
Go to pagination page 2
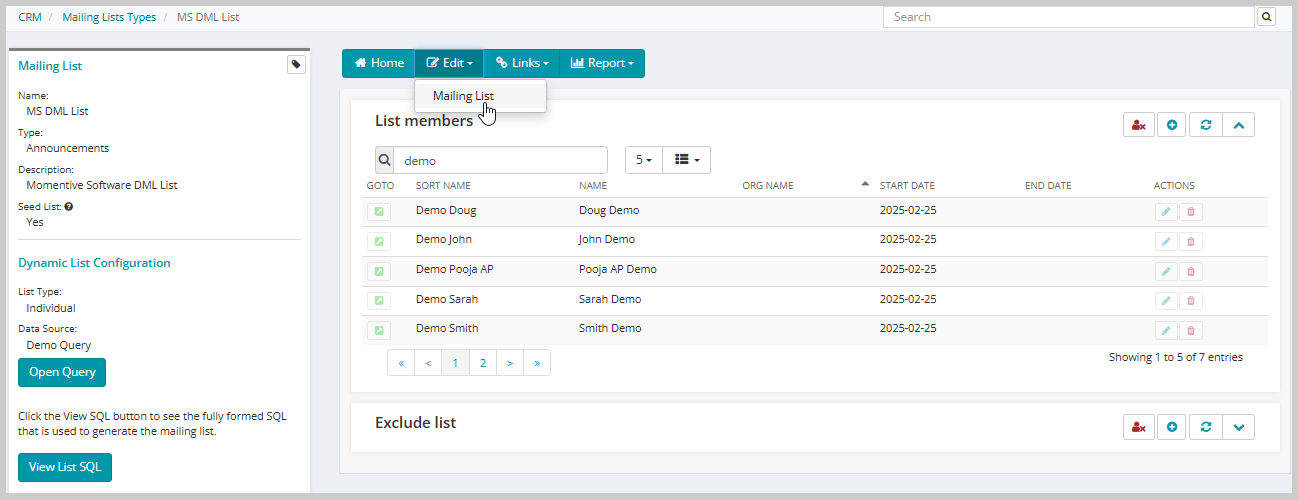tap(483, 363)
